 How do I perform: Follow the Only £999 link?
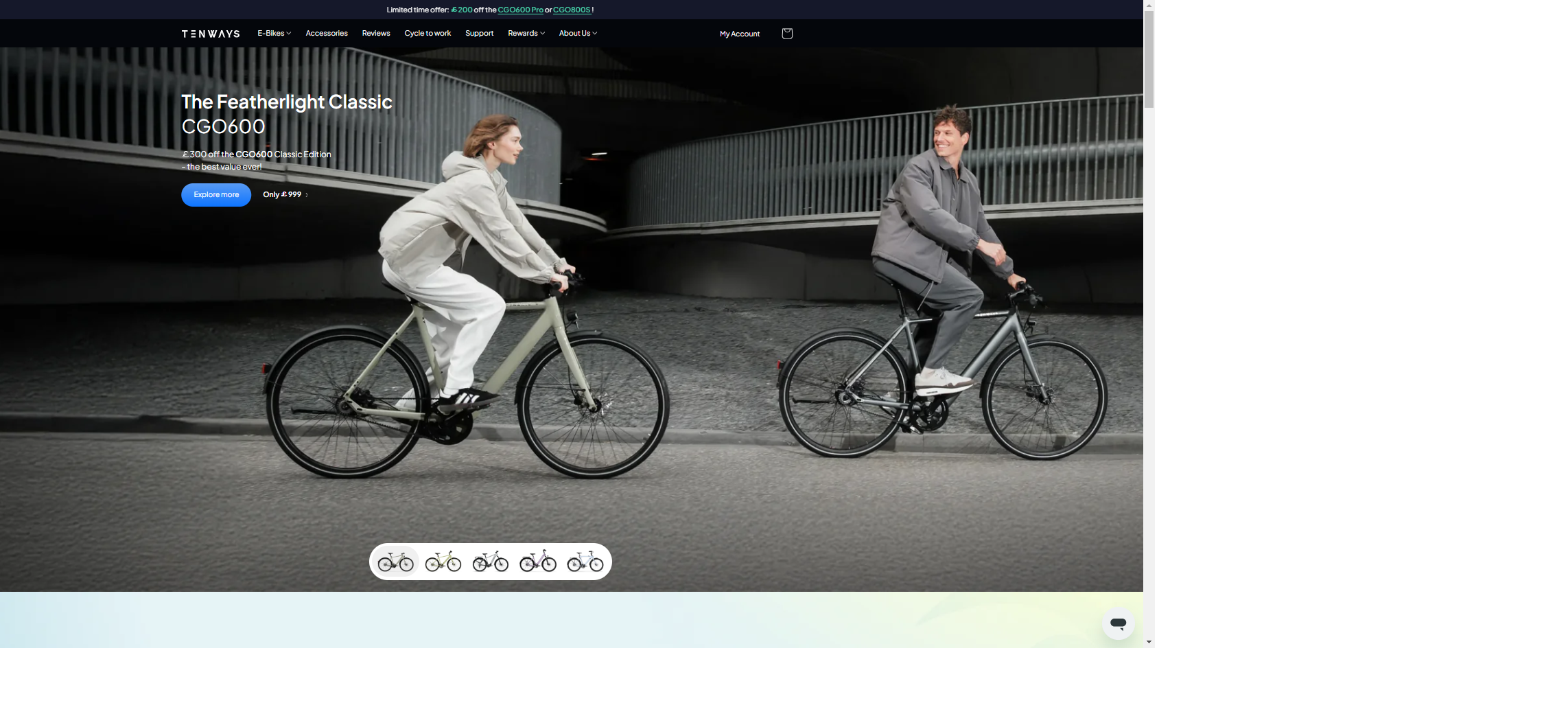(x=285, y=195)
